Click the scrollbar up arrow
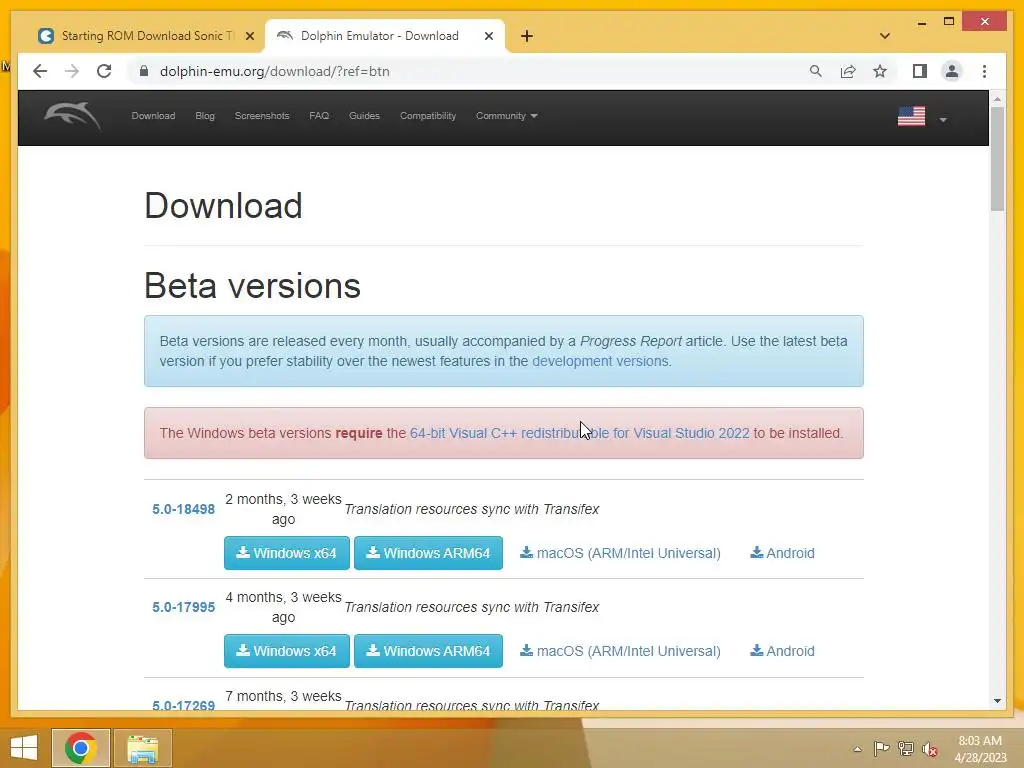 point(997,99)
